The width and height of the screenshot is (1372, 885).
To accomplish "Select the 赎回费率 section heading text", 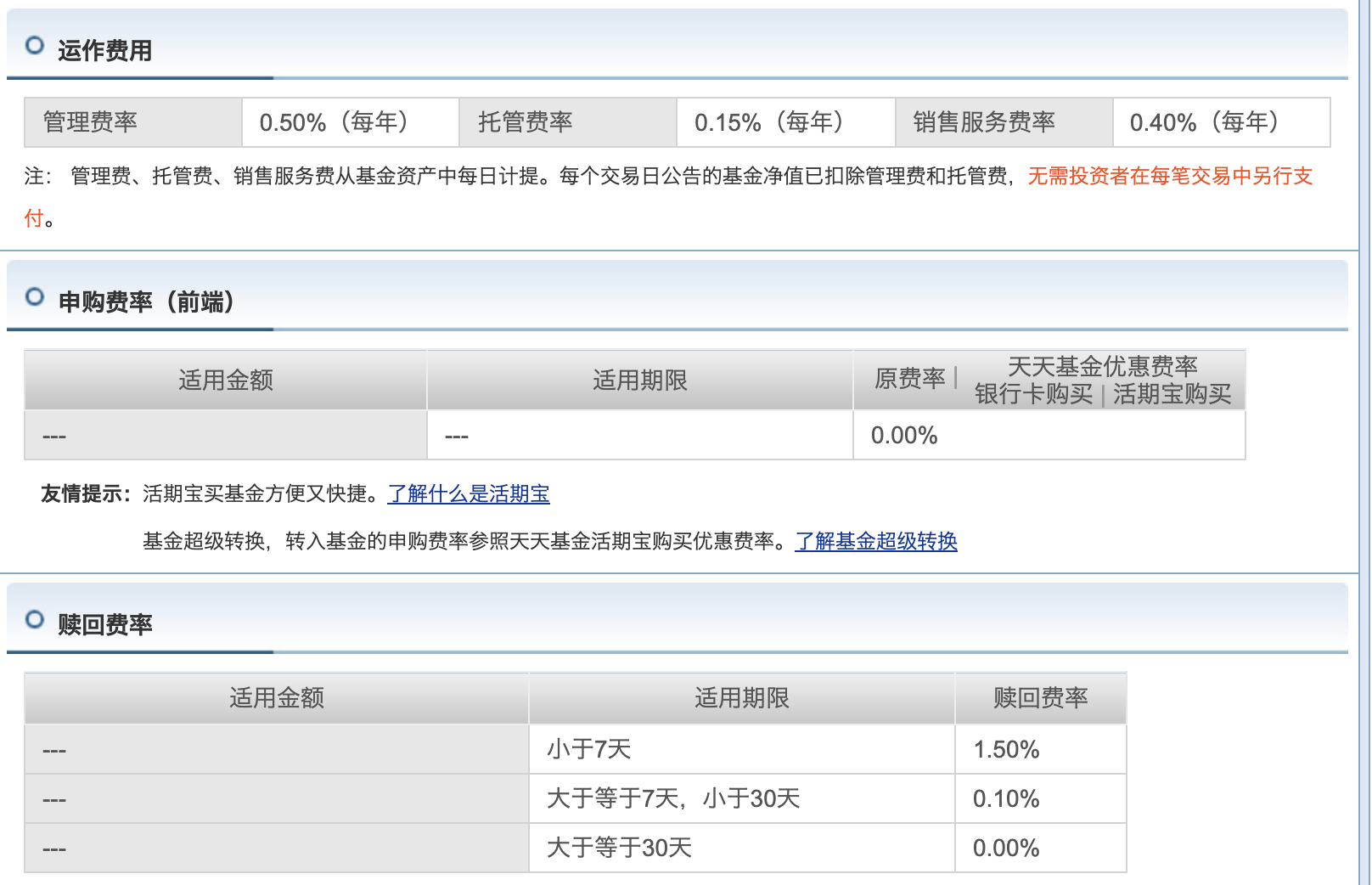I will (104, 625).
